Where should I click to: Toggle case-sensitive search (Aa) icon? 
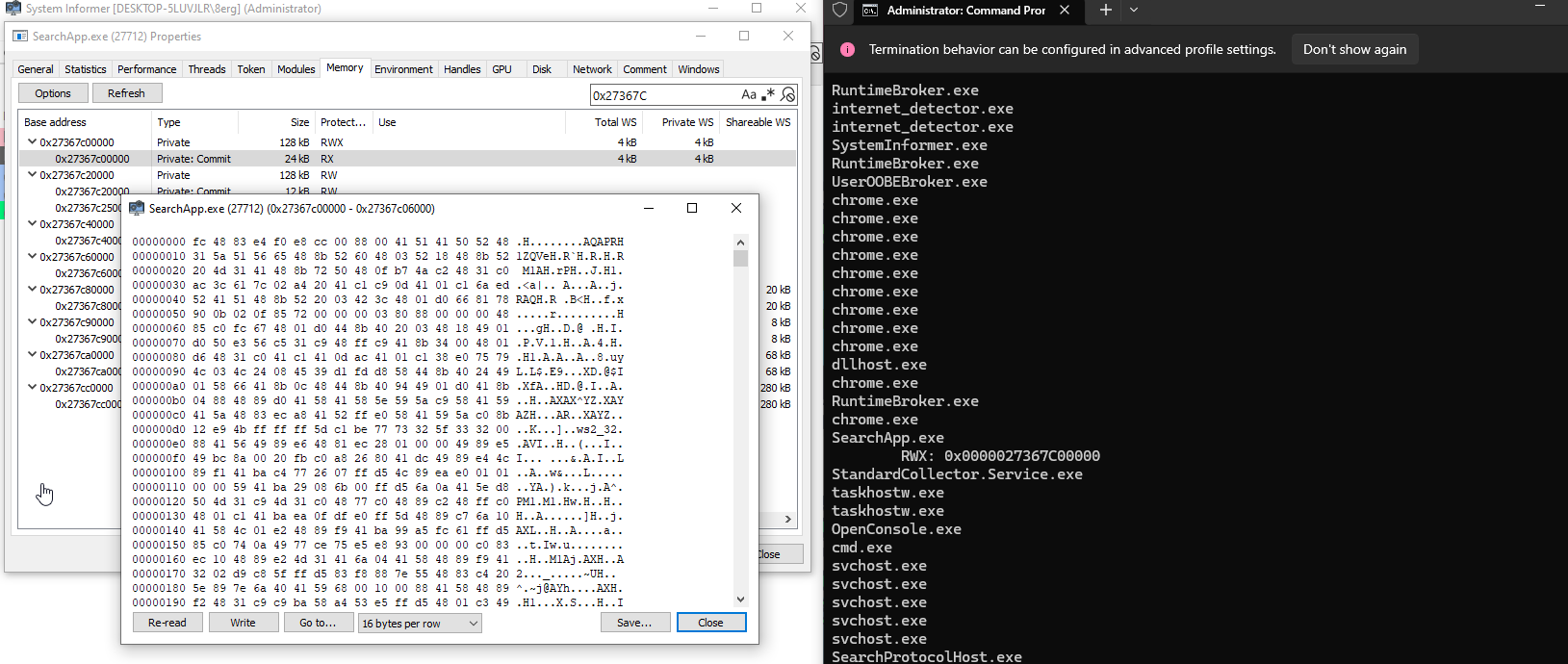(x=749, y=94)
